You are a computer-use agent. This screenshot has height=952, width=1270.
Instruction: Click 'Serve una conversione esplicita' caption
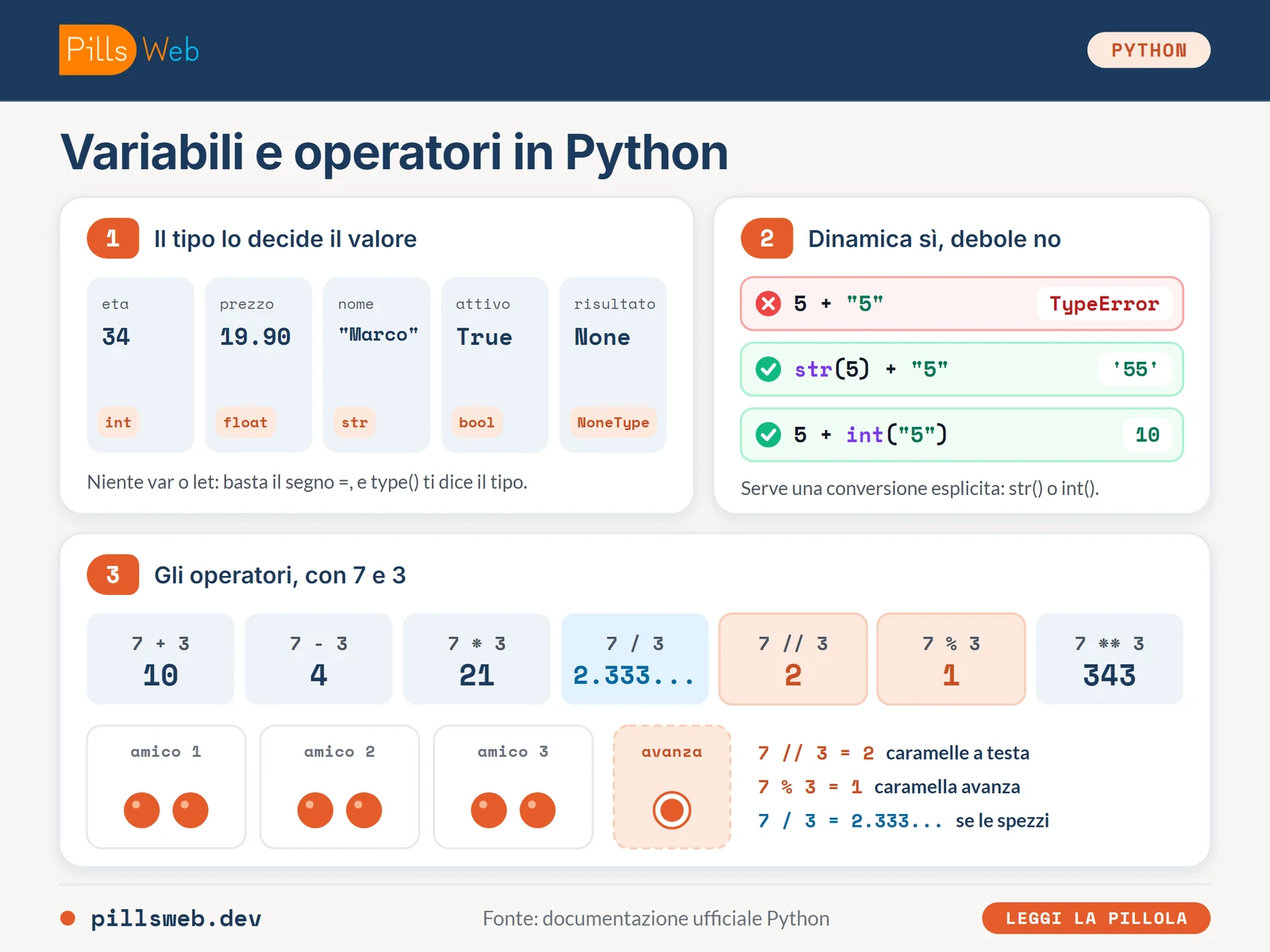click(x=920, y=489)
